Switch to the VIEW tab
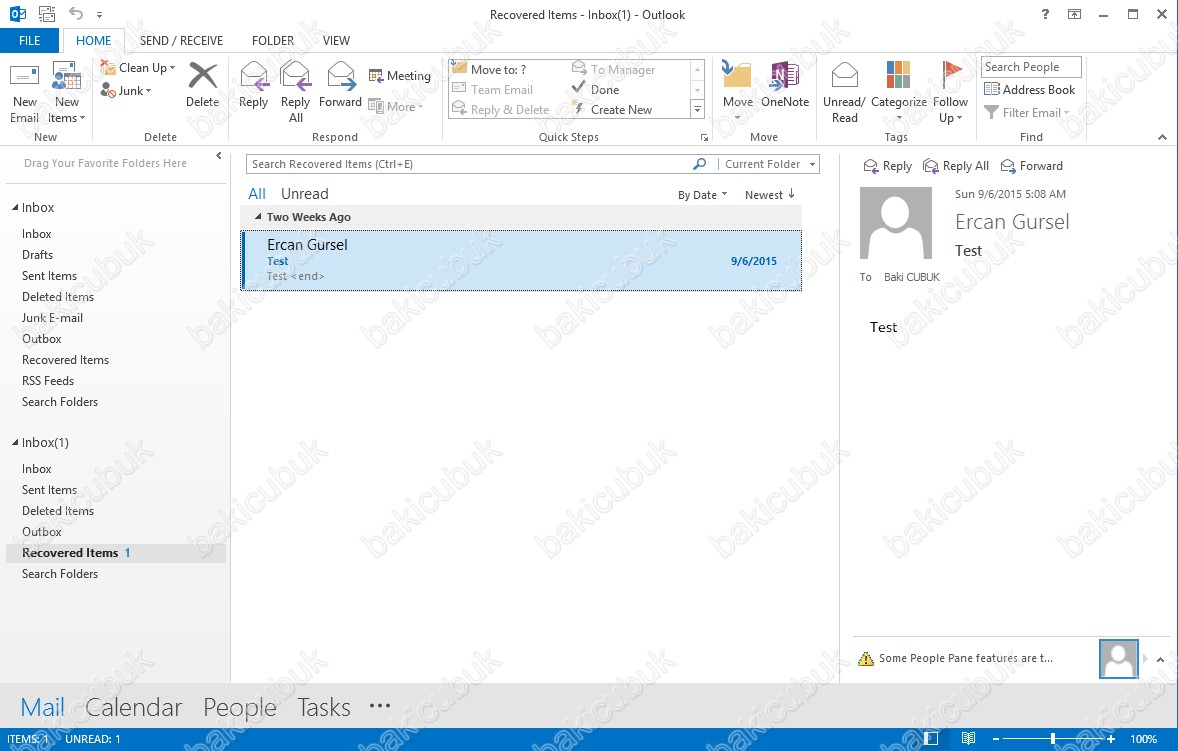 tap(336, 41)
